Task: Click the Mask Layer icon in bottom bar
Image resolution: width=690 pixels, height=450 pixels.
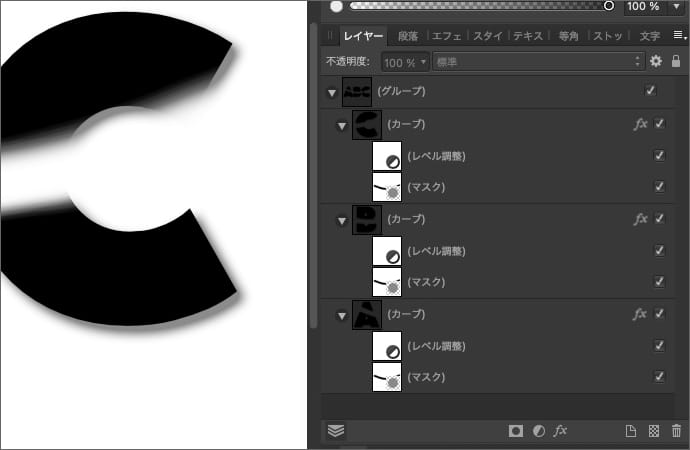Action: pyautogui.click(x=516, y=431)
